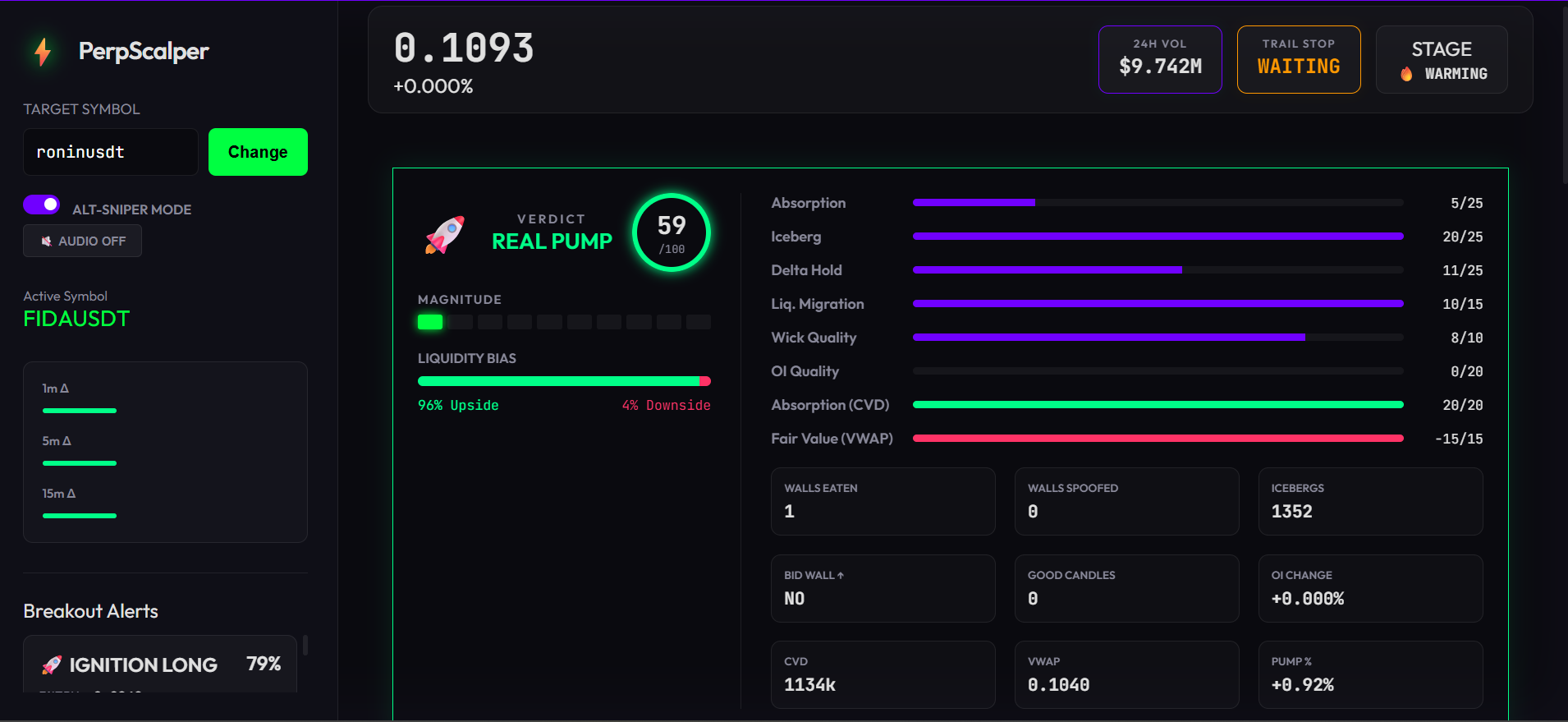Click the +0.000% price change text
1568x722 pixels.
(433, 87)
